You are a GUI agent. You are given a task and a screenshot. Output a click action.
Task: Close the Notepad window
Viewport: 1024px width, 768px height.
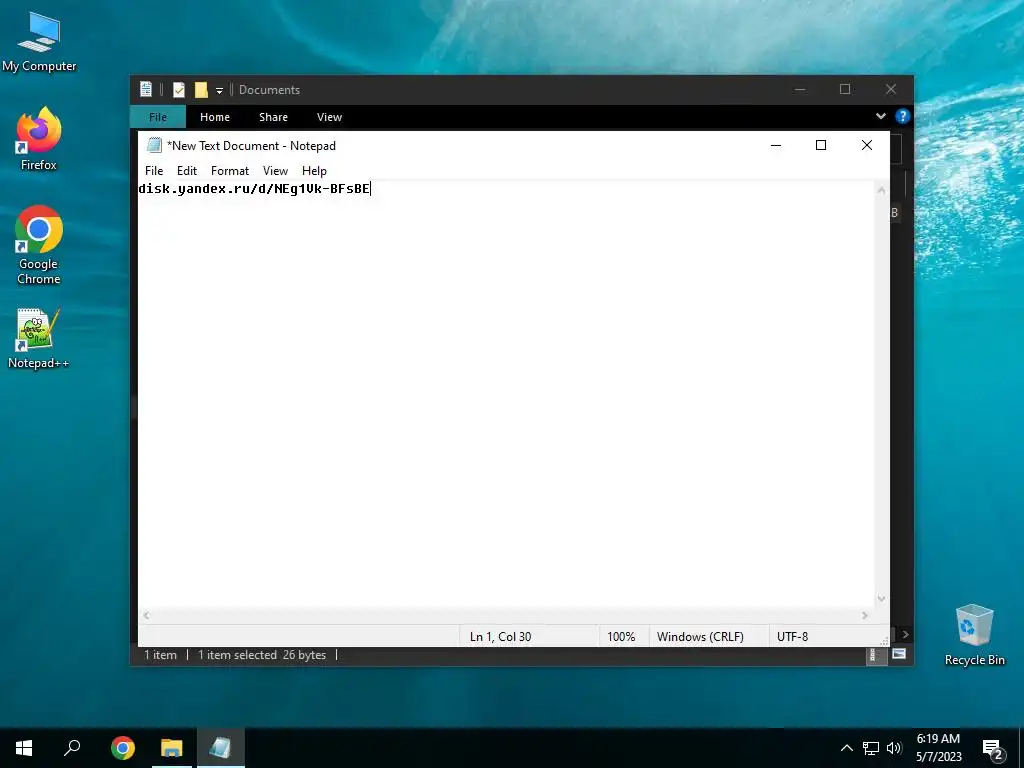pos(867,145)
